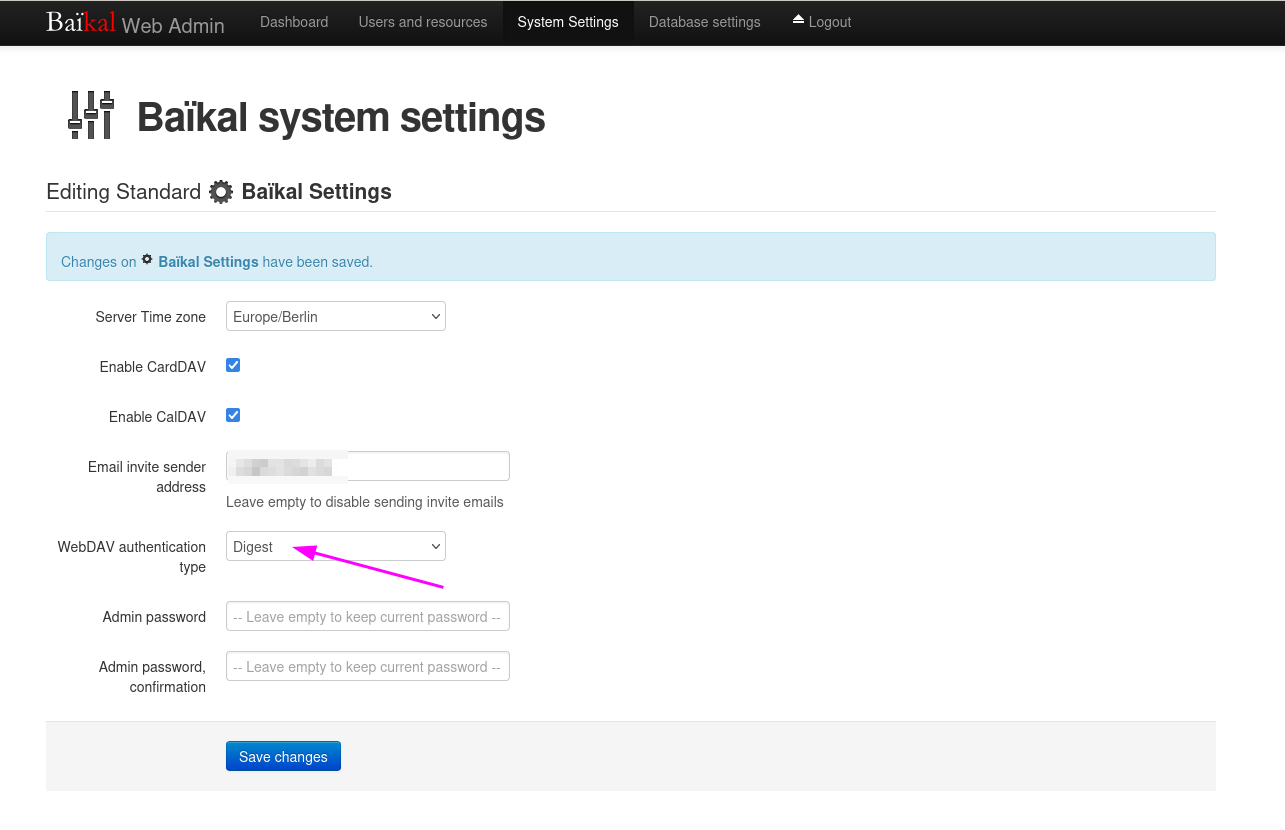The width and height of the screenshot is (1285, 830).
Task: Focus the Admin password confirmation field
Action: (367, 666)
